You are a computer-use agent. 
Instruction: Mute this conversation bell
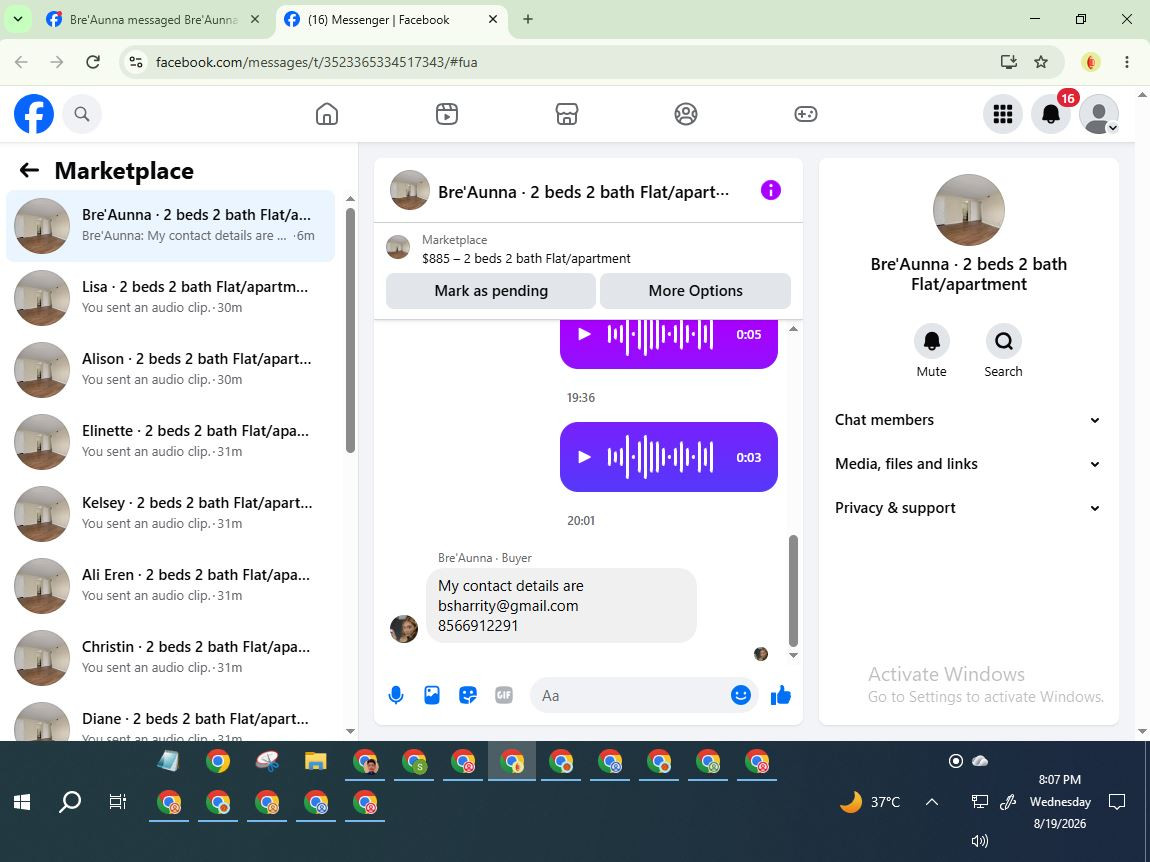(931, 341)
